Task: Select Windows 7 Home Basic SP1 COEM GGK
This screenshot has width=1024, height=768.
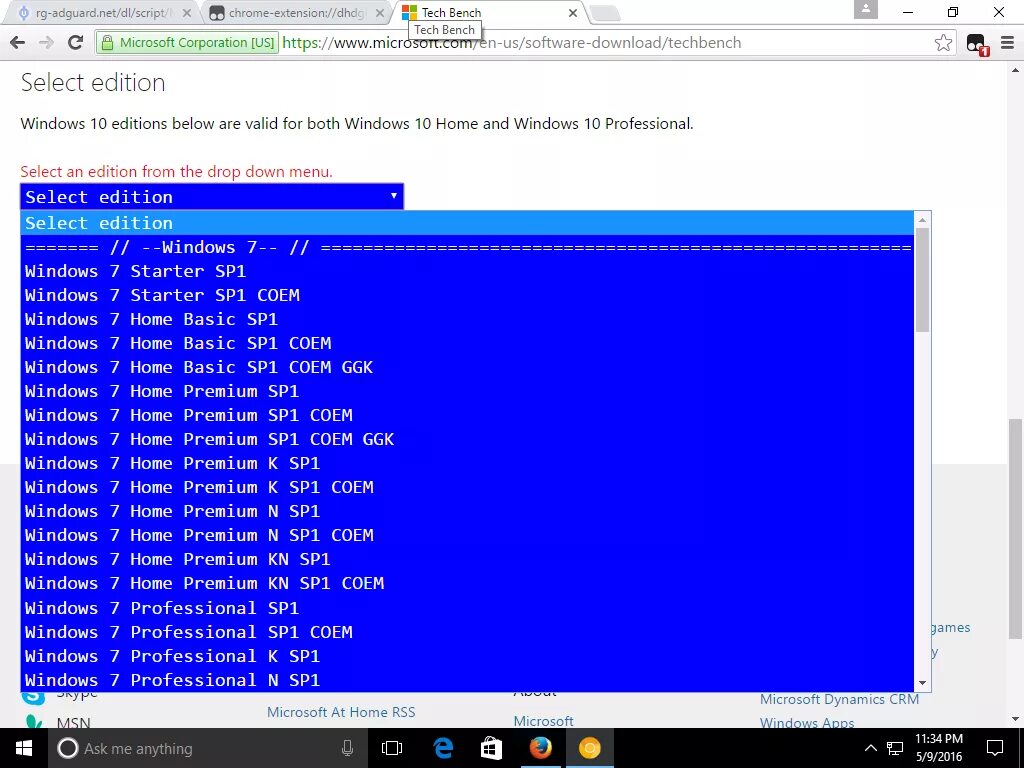Action: (x=467, y=367)
